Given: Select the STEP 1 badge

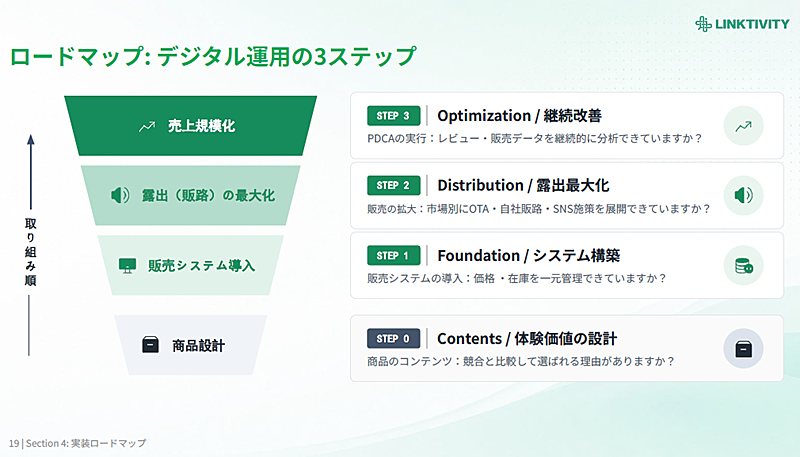Looking at the screenshot, I should tap(393, 256).
